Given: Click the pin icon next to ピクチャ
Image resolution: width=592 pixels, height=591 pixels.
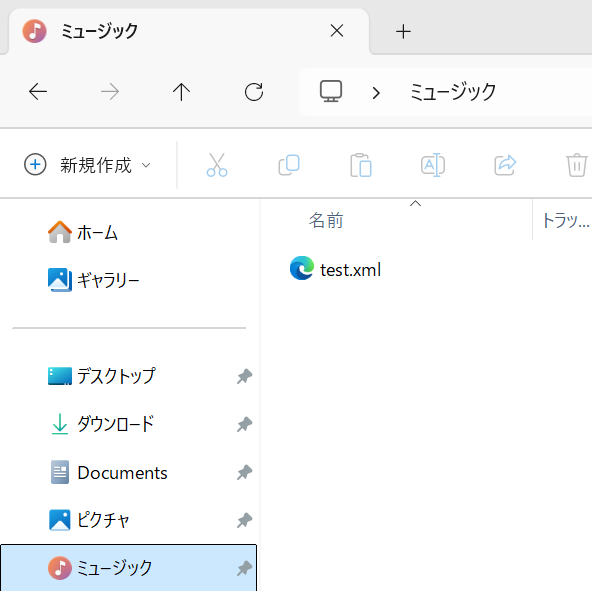Looking at the screenshot, I should coord(244,520).
